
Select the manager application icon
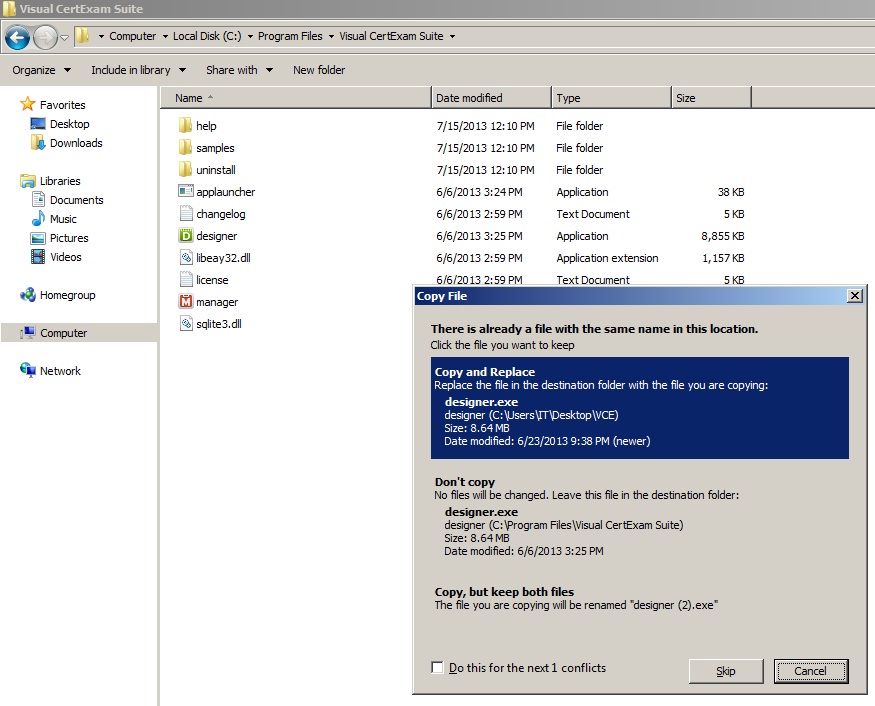click(x=186, y=301)
